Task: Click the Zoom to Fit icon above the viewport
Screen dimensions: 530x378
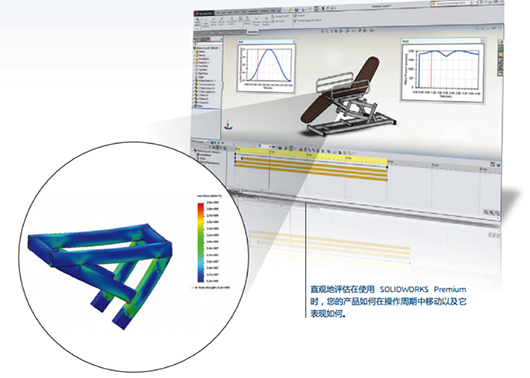Action: point(322,31)
